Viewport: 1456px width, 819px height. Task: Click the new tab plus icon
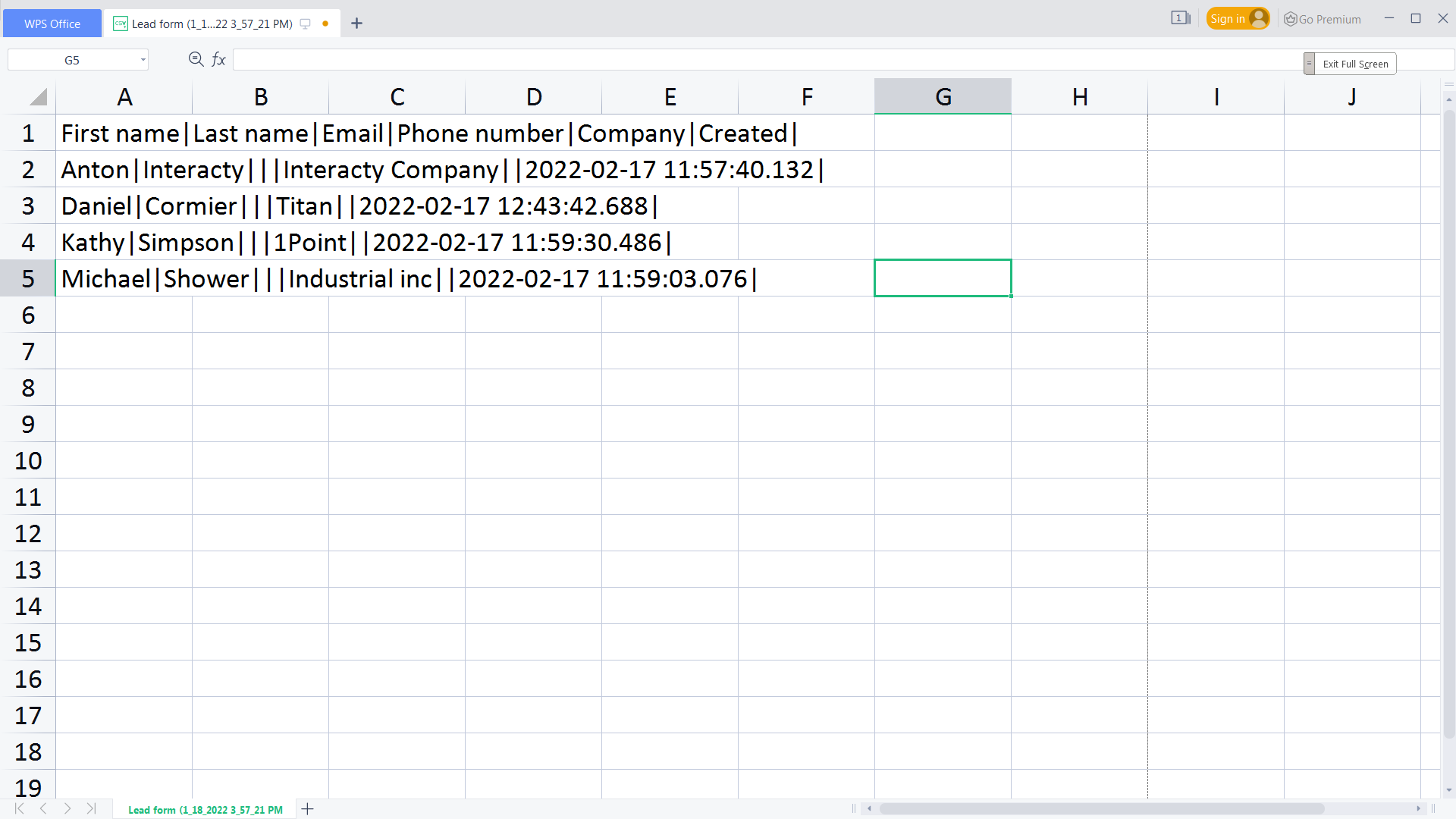[356, 24]
